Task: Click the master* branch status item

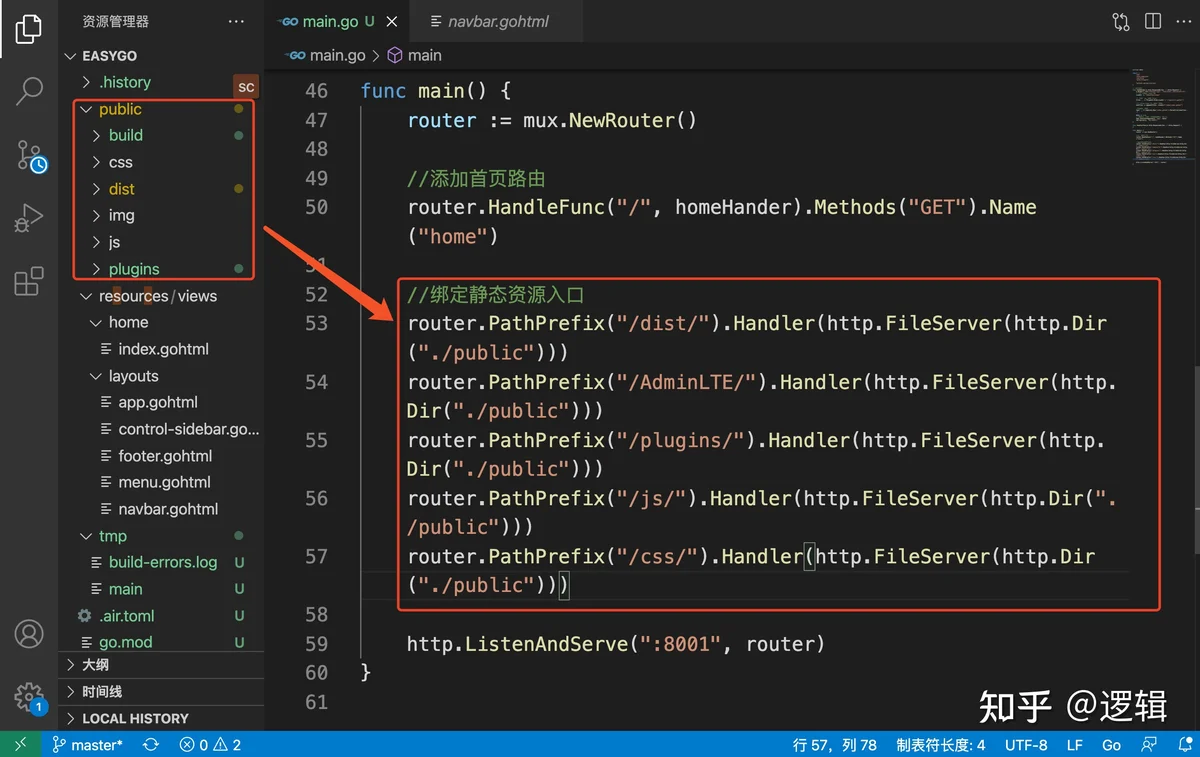Action: 87,744
